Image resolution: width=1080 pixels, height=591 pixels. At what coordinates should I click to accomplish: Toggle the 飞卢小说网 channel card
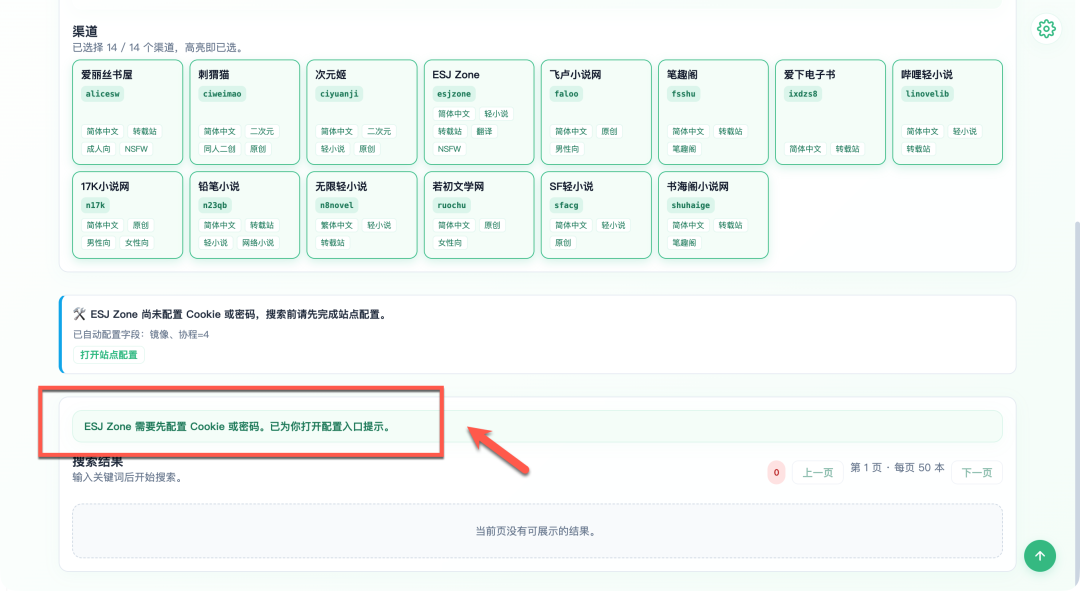pyautogui.click(x=596, y=112)
